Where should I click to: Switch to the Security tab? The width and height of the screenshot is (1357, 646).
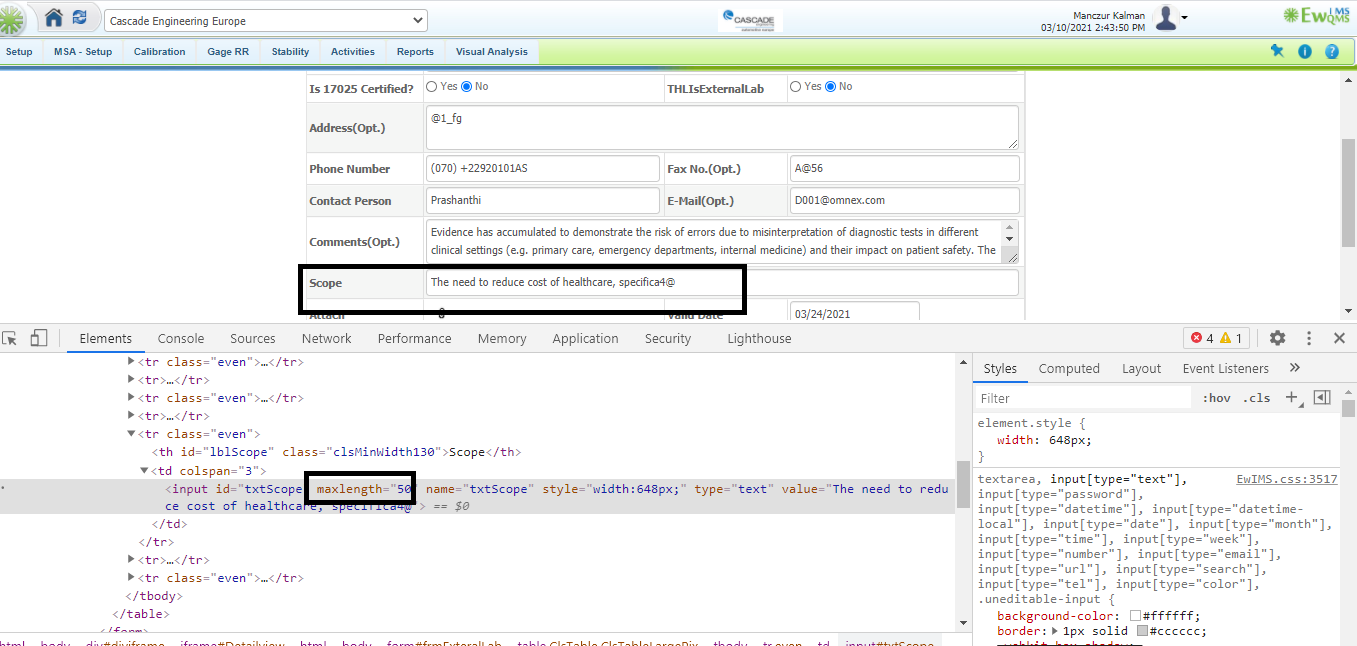[x=668, y=339]
